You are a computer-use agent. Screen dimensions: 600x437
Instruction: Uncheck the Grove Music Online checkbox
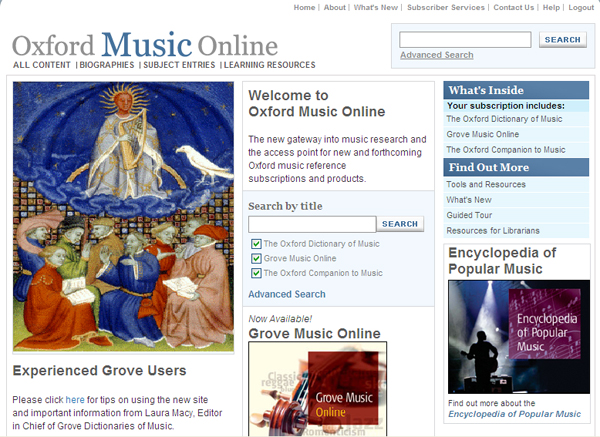point(256,259)
